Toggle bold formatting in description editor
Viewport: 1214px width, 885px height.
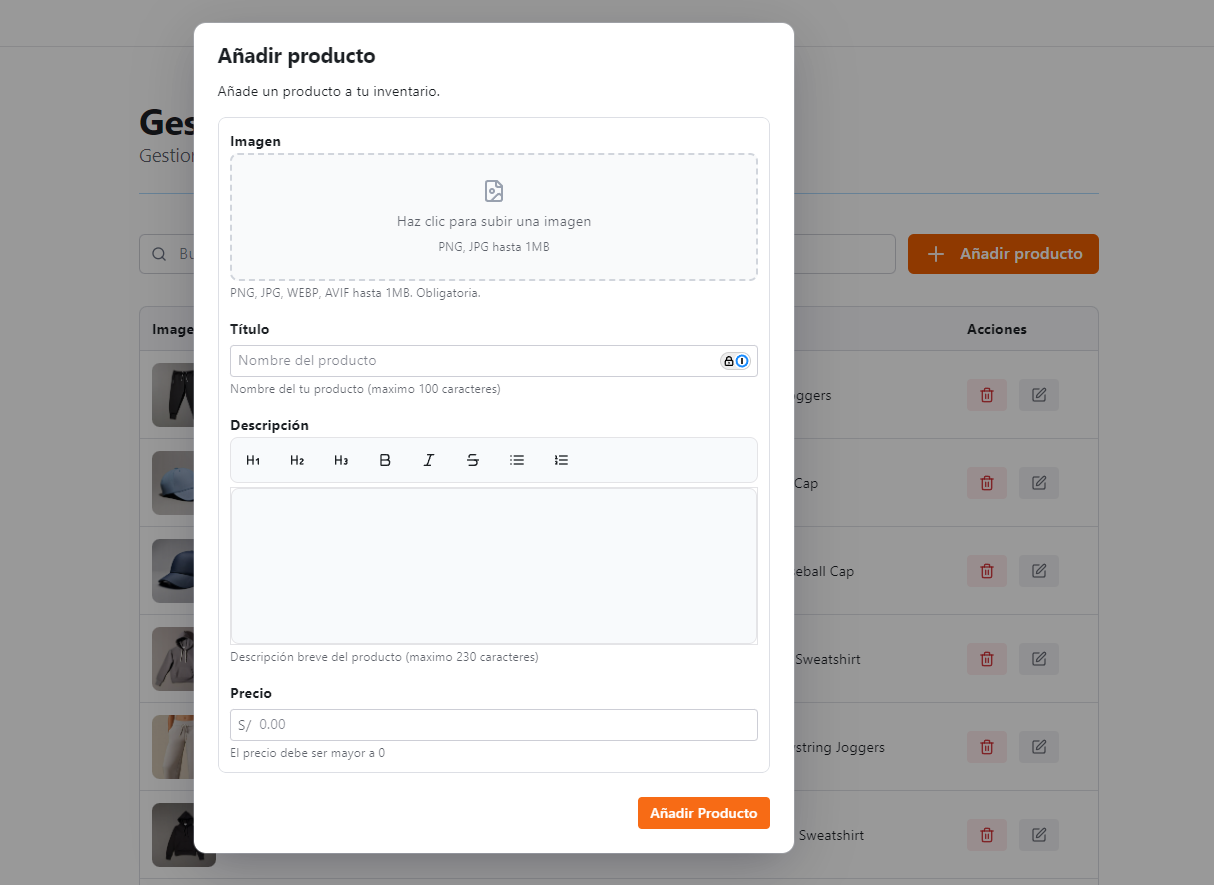tap(385, 460)
